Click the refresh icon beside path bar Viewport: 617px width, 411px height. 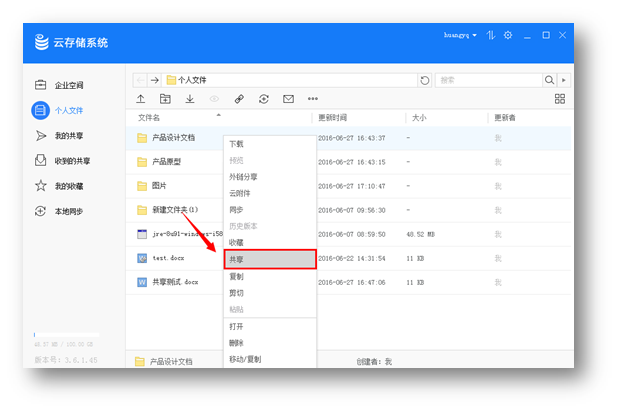tap(425, 80)
